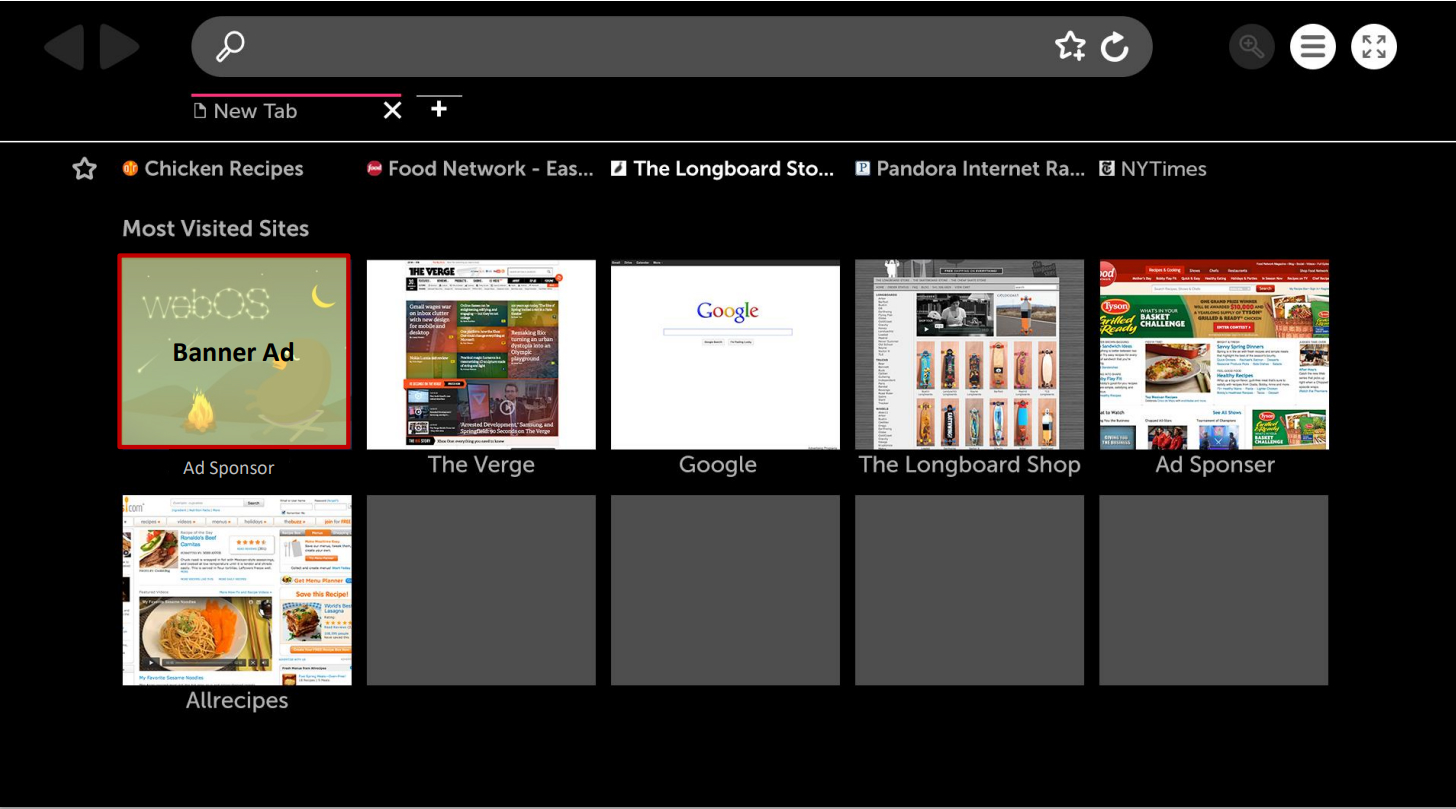The width and height of the screenshot is (1456, 809).
Task: Click Food Network bookmark favicon
Action: click(x=375, y=168)
